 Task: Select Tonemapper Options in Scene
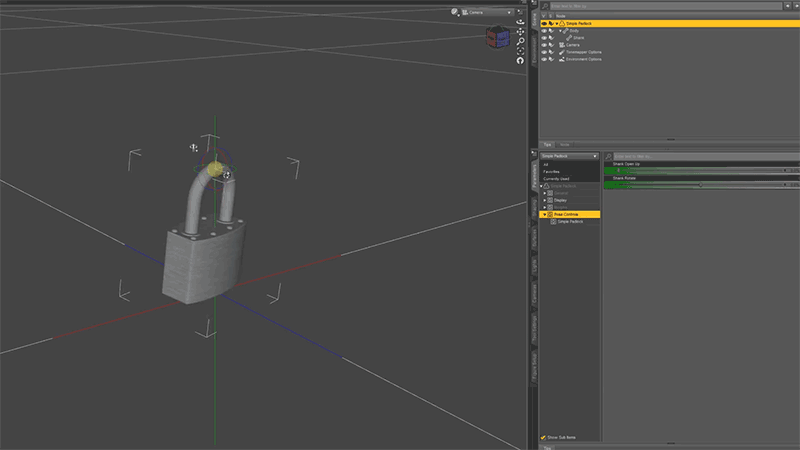point(584,52)
